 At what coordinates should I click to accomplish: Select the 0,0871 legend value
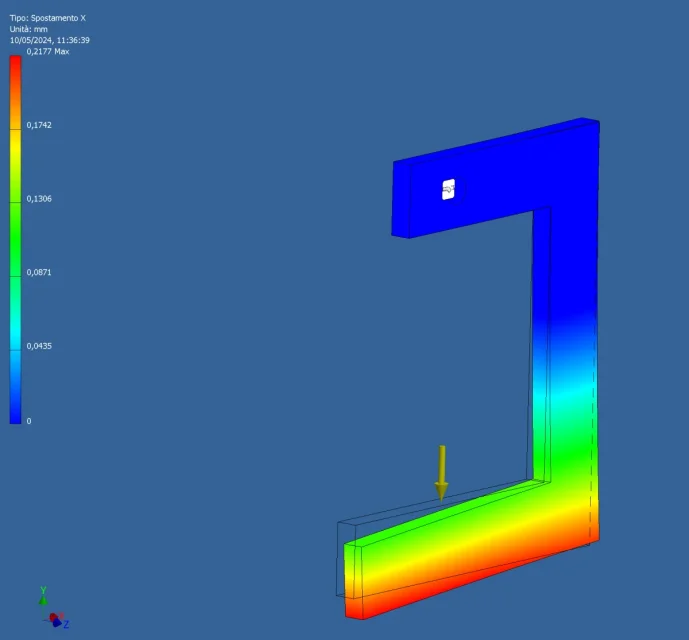[x=39, y=272]
